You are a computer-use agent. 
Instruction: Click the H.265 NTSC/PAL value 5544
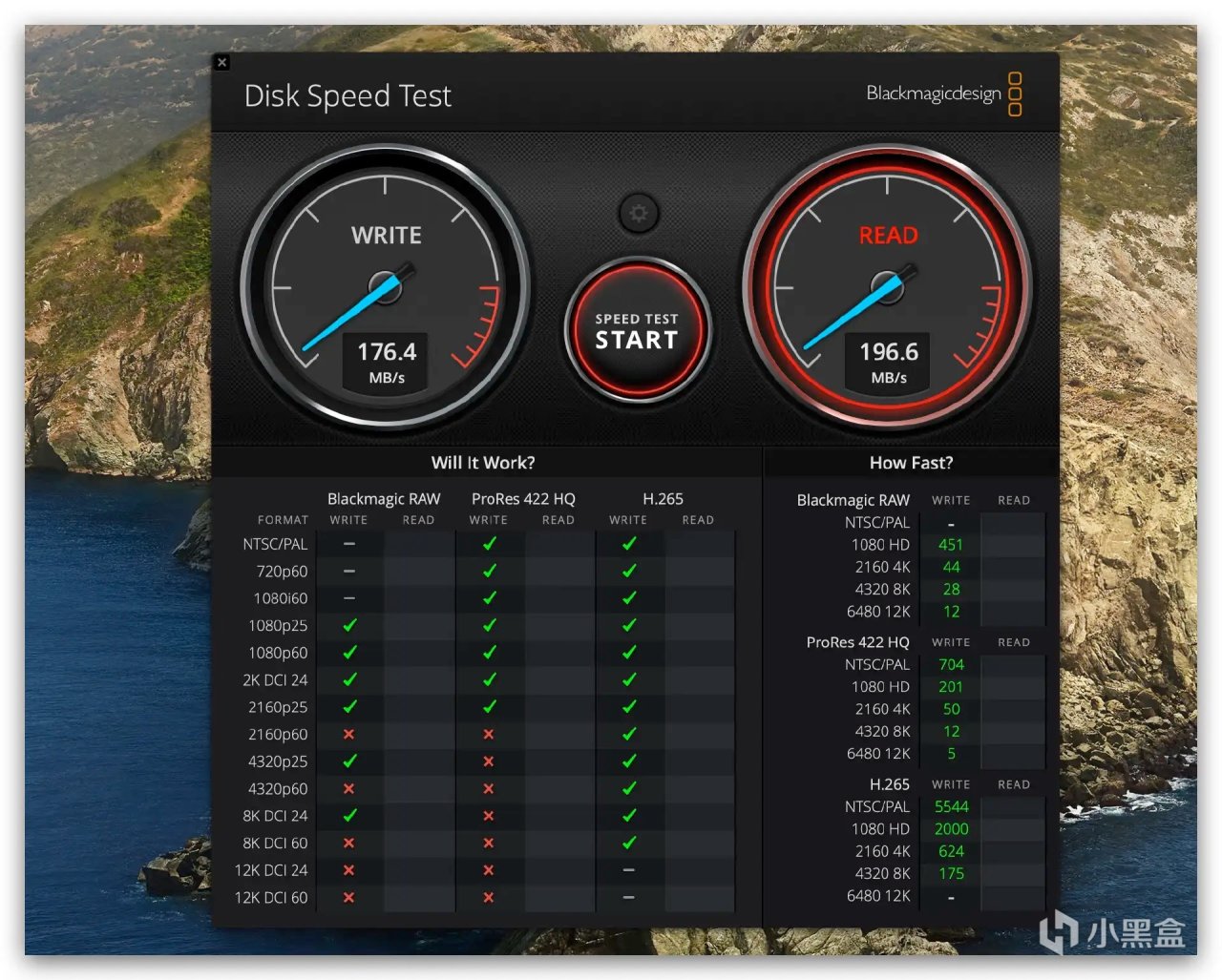coord(951,806)
